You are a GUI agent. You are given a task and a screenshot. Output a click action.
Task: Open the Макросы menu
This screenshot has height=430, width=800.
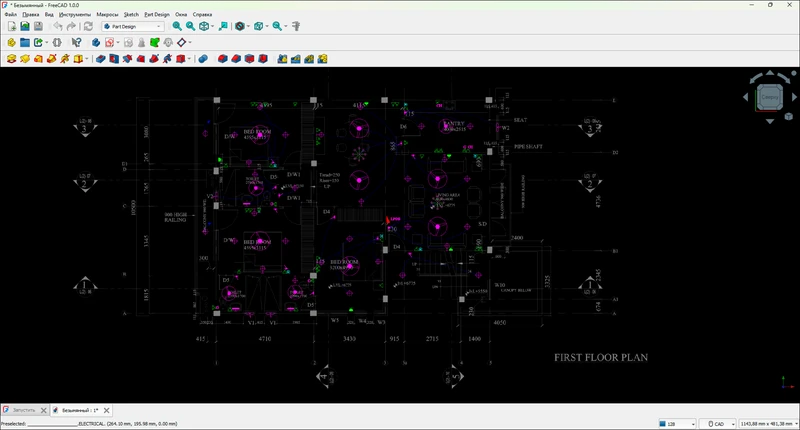[x=106, y=15]
